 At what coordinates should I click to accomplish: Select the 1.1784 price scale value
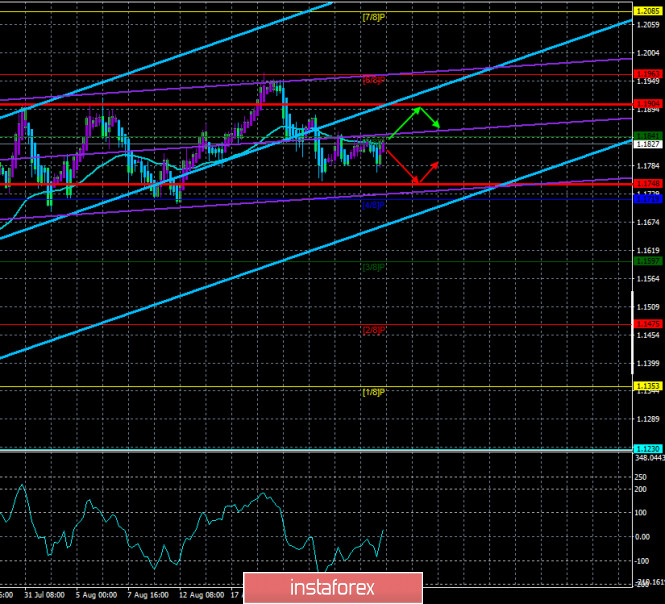[x=648, y=166]
